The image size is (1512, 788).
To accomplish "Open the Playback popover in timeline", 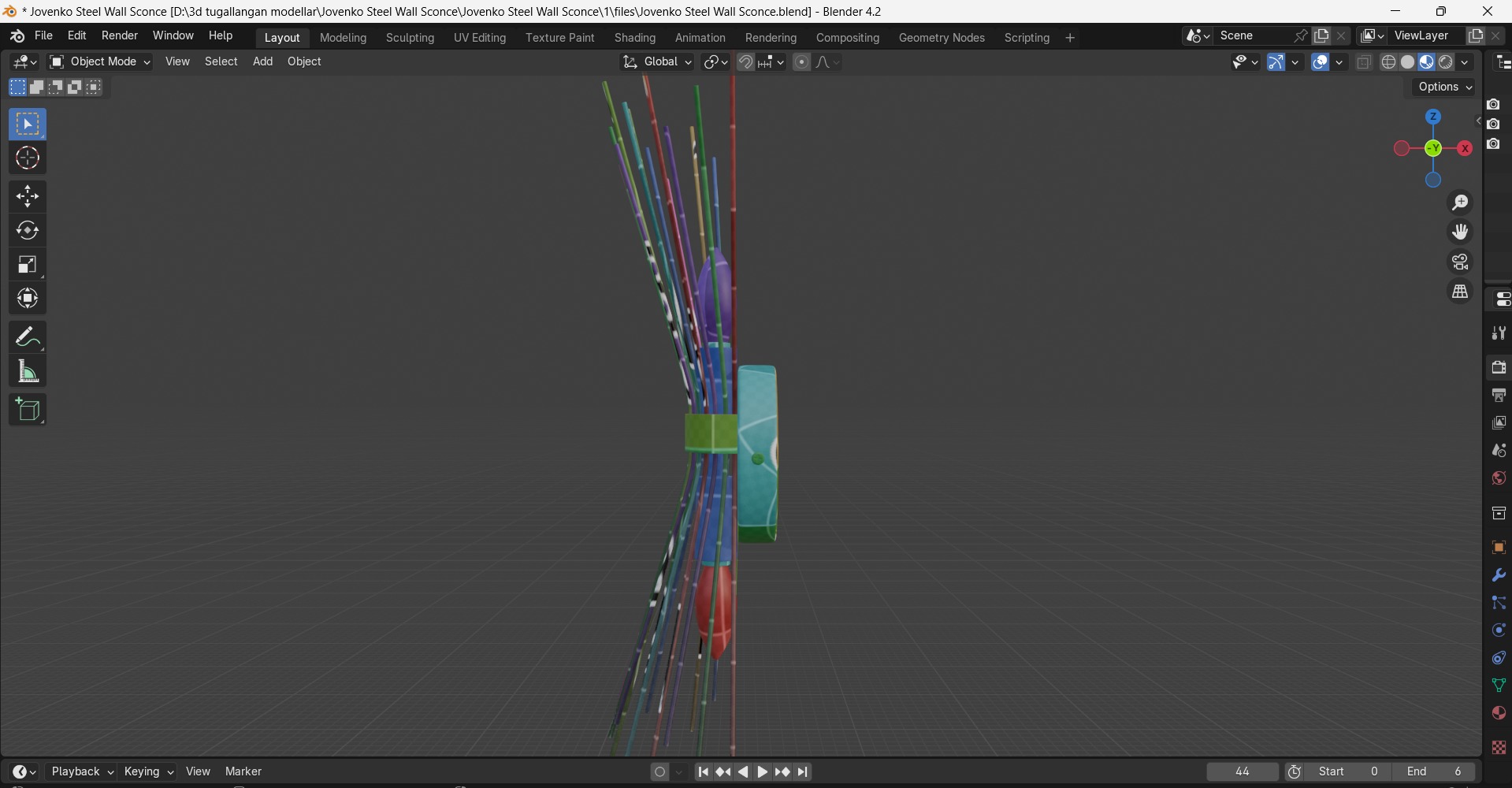I will point(82,772).
